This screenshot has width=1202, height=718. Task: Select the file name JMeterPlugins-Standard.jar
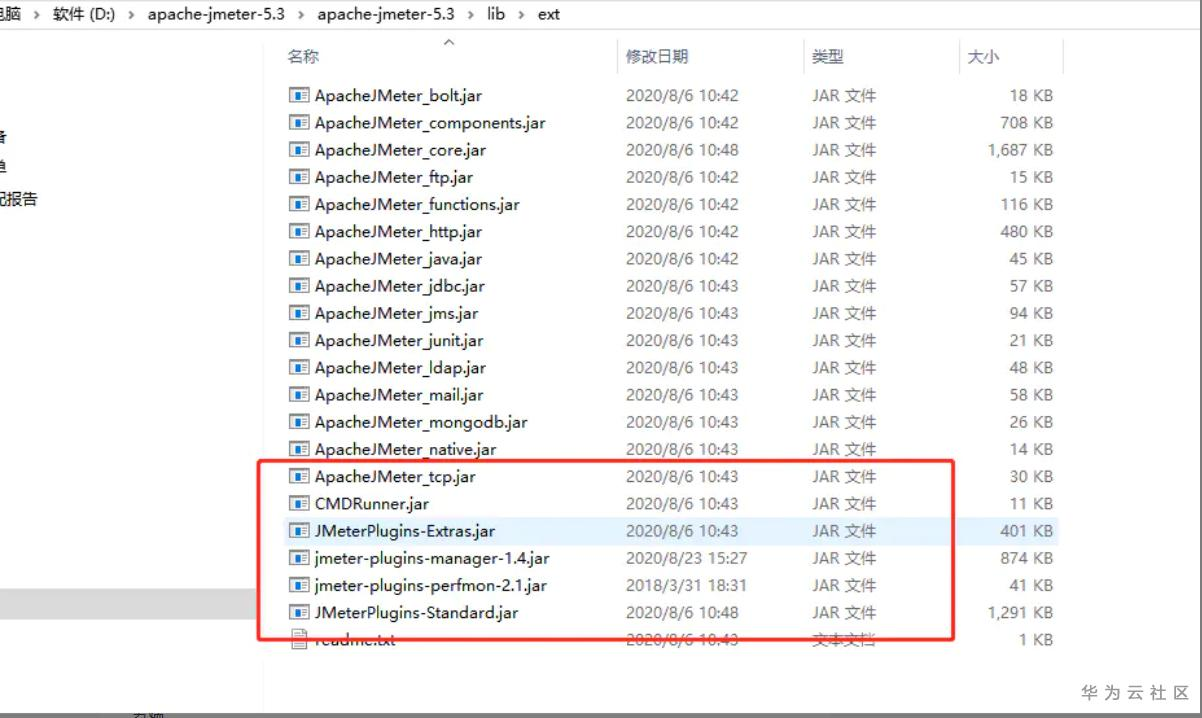tap(416, 612)
